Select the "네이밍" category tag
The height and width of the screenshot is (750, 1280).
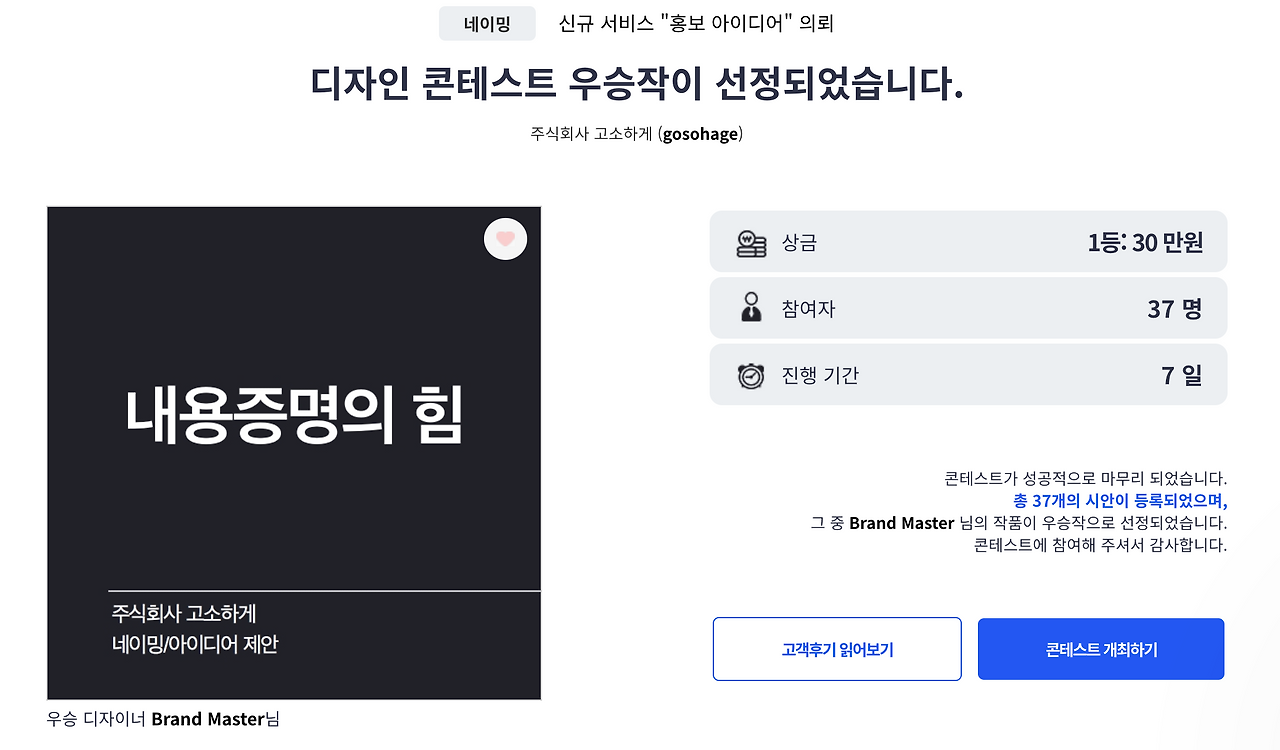tap(487, 22)
